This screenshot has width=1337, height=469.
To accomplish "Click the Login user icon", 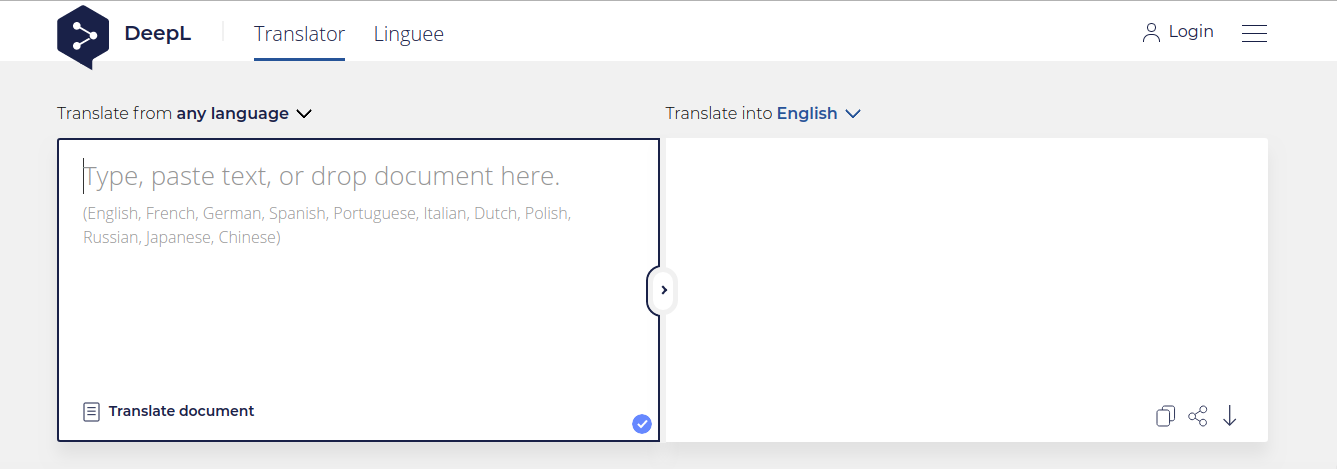I will point(1151,33).
